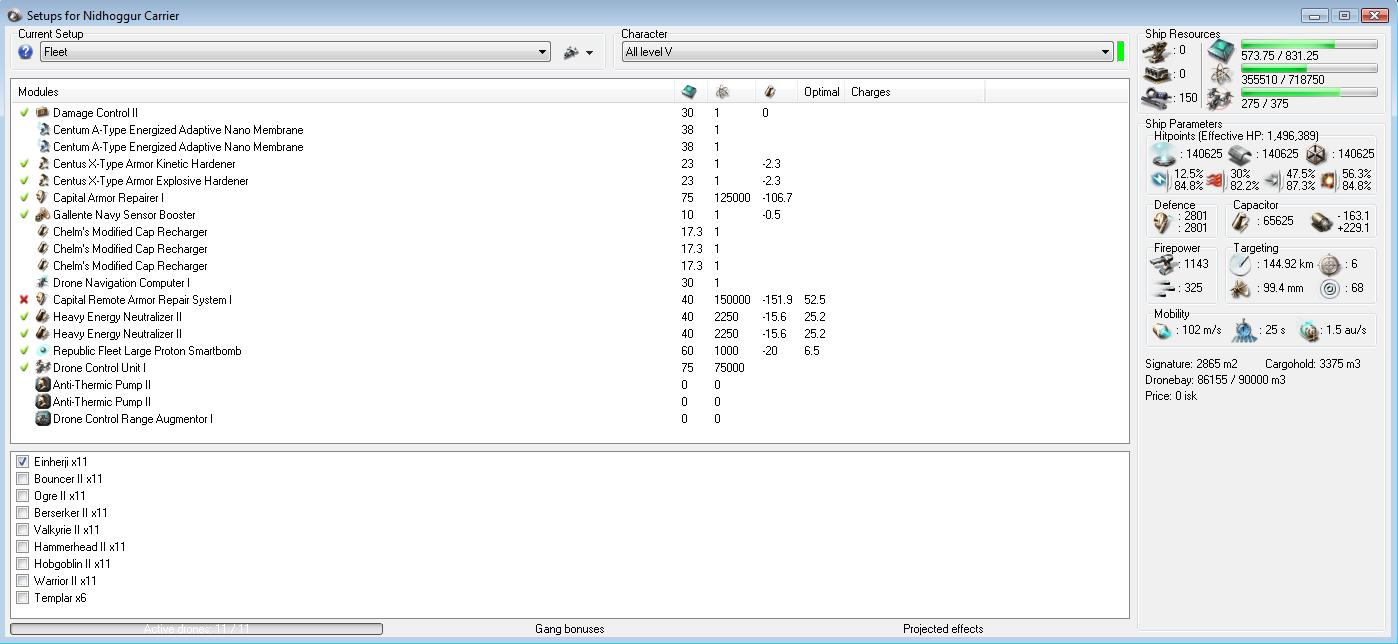Click the targeting range icon showing 144.92 km
The height and width of the screenshot is (644, 1398).
click(x=1241, y=264)
